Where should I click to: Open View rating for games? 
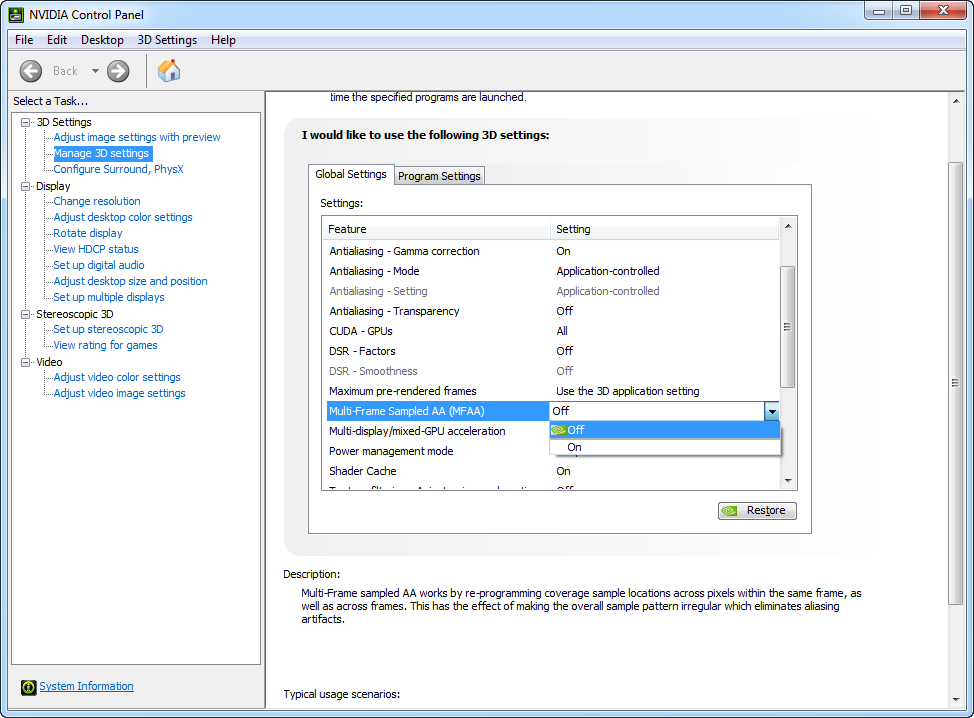click(x=106, y=345)
